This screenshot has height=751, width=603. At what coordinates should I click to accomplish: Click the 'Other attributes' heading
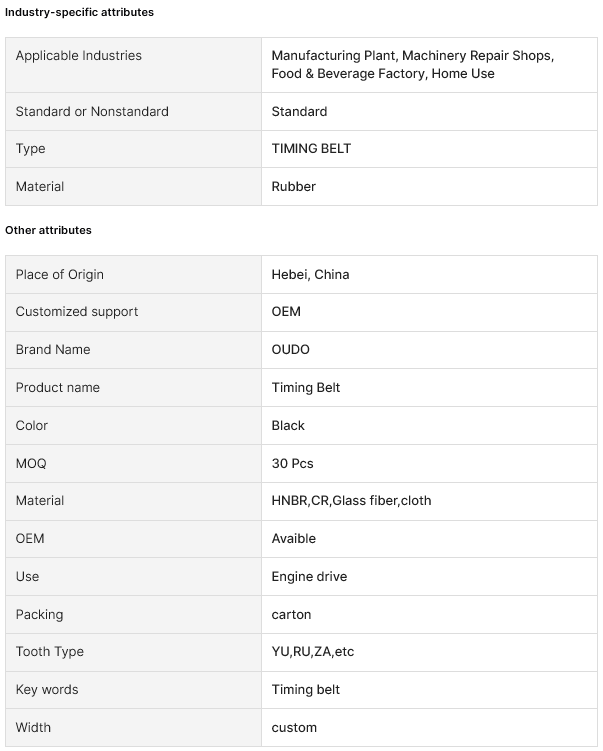pos(49,230)
